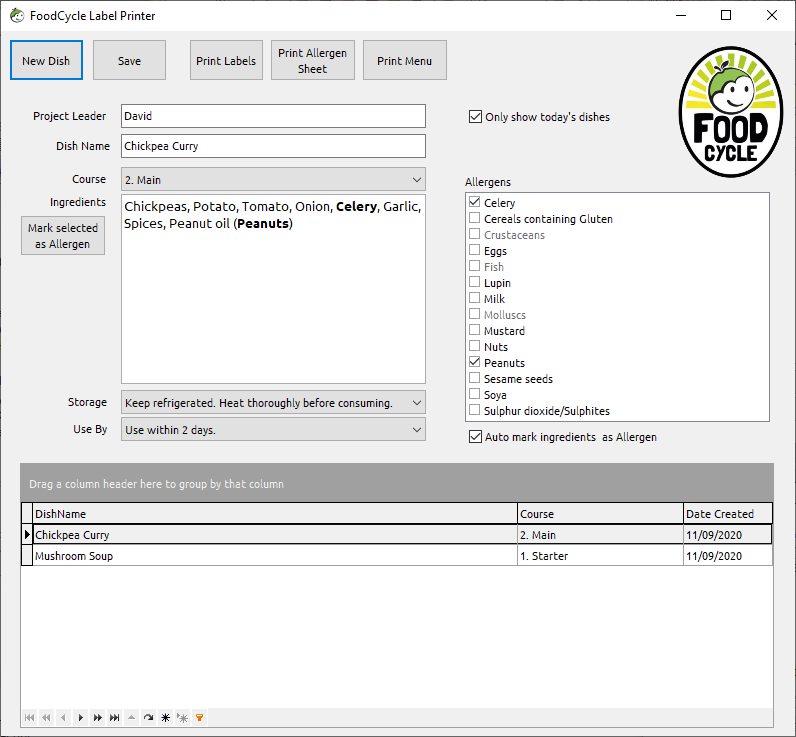Click the next record navigator arrow
The width and height of the screenshot is (796, 737).
81,718
